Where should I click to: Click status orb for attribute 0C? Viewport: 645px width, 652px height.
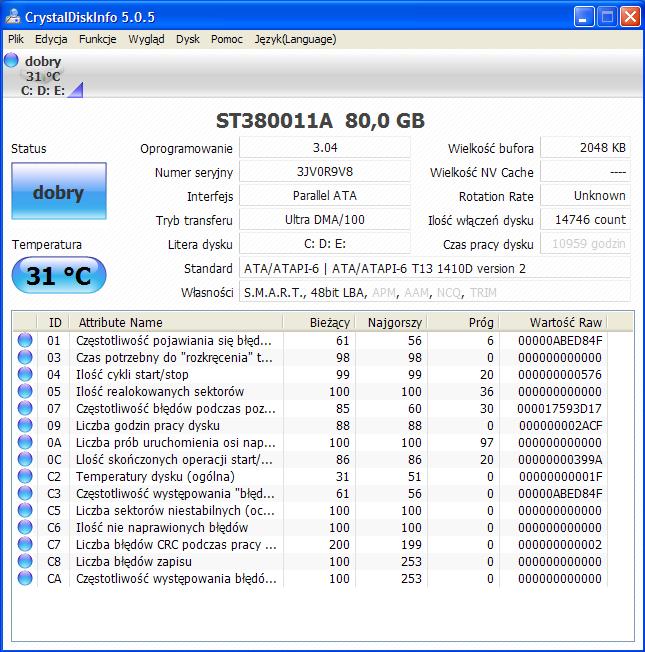25,459
